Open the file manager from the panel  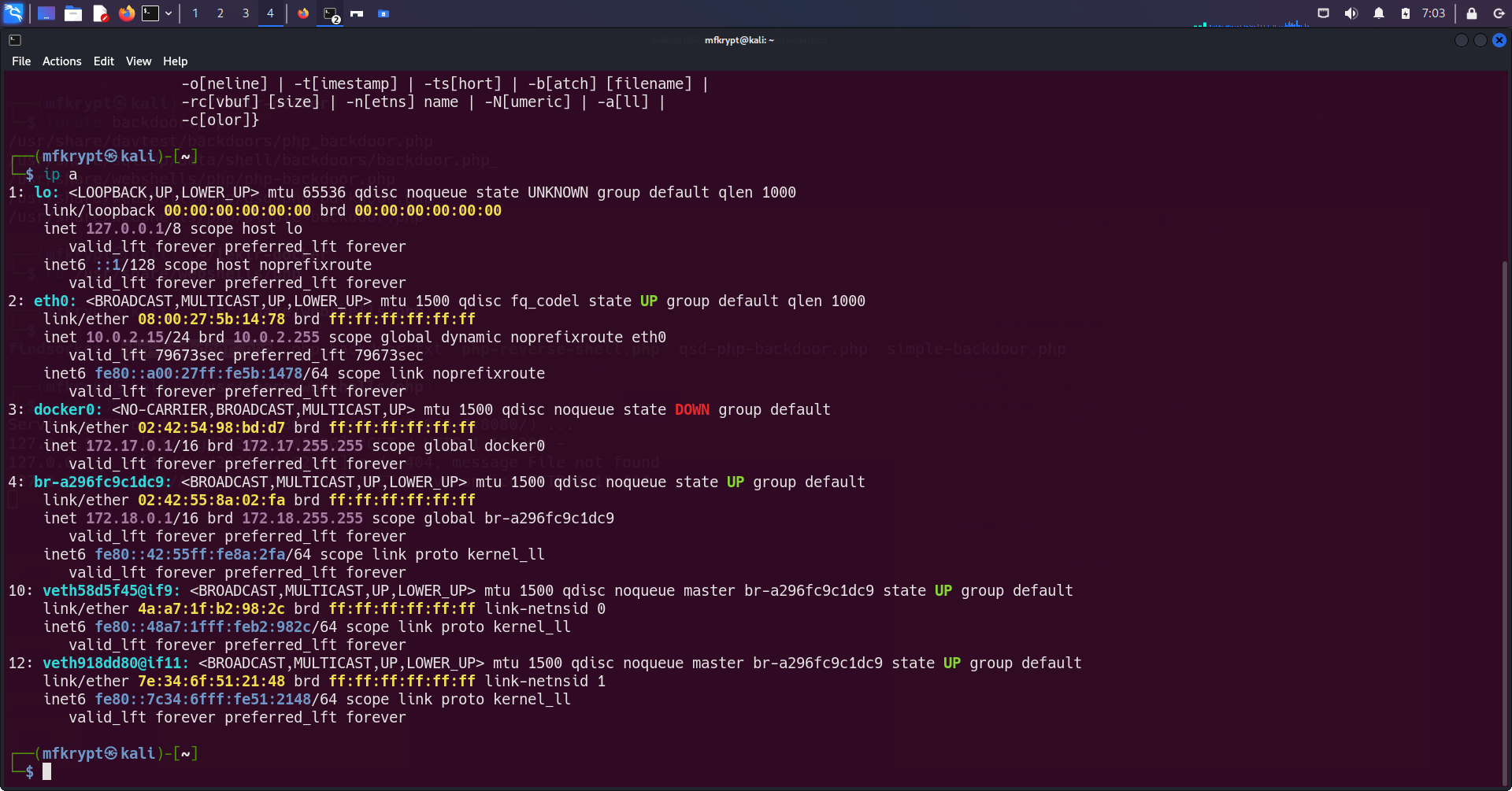(73, 13)
